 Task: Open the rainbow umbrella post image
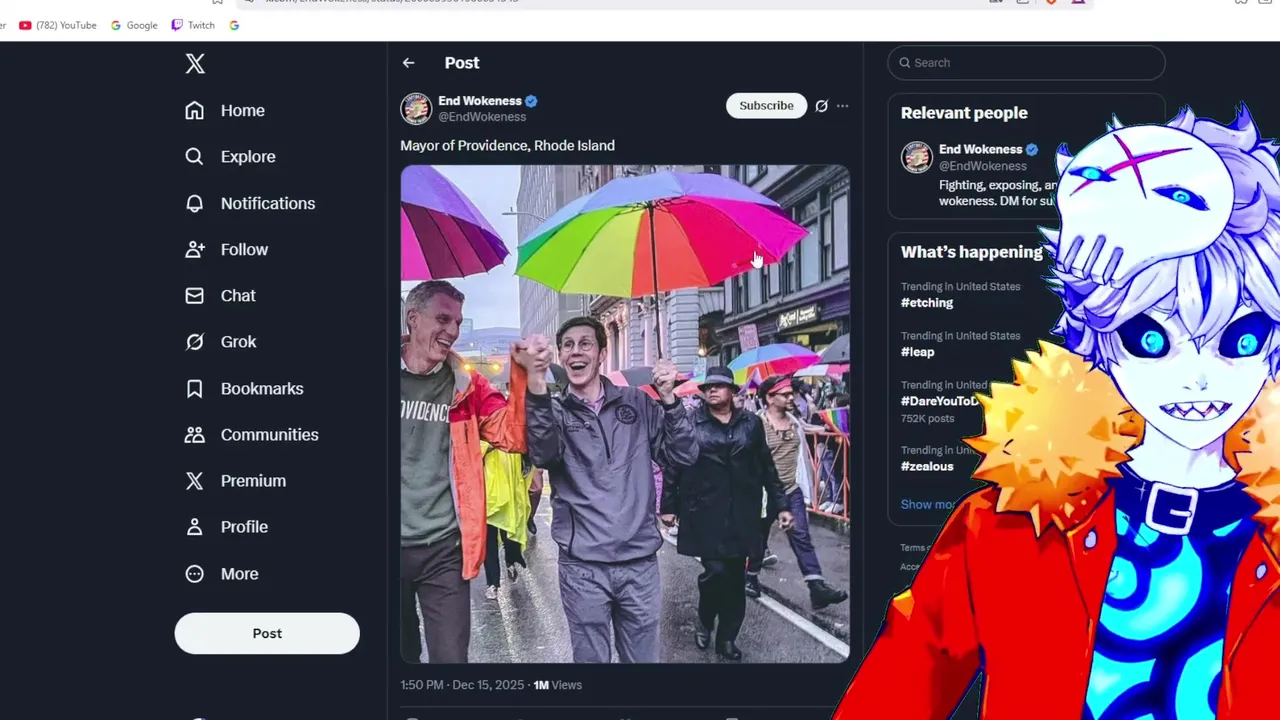tap(625, 414)
